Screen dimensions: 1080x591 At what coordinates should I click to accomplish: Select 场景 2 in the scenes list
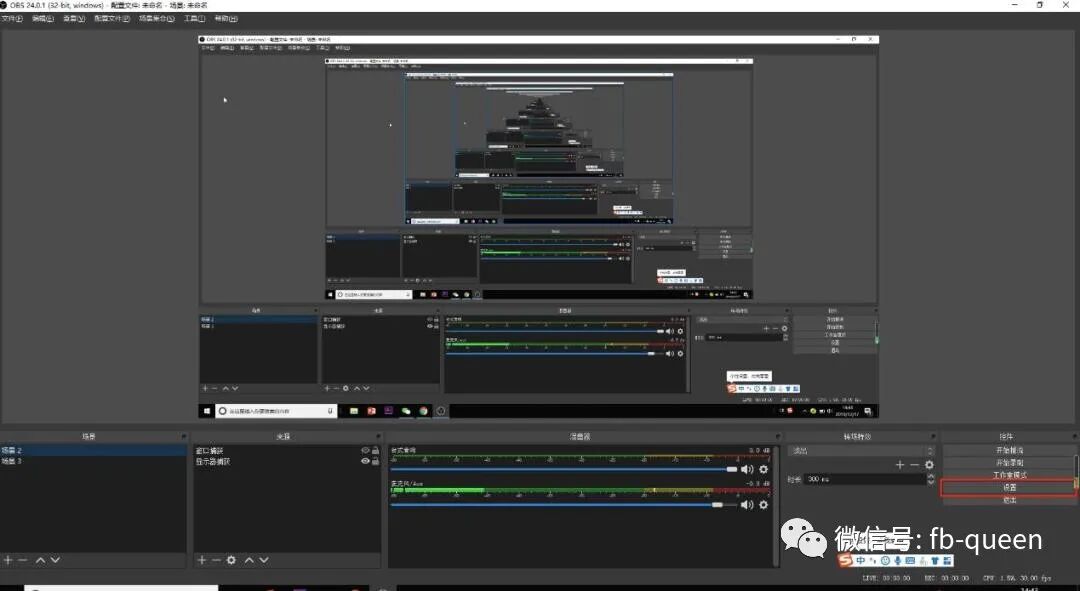[x=93, y=450]
